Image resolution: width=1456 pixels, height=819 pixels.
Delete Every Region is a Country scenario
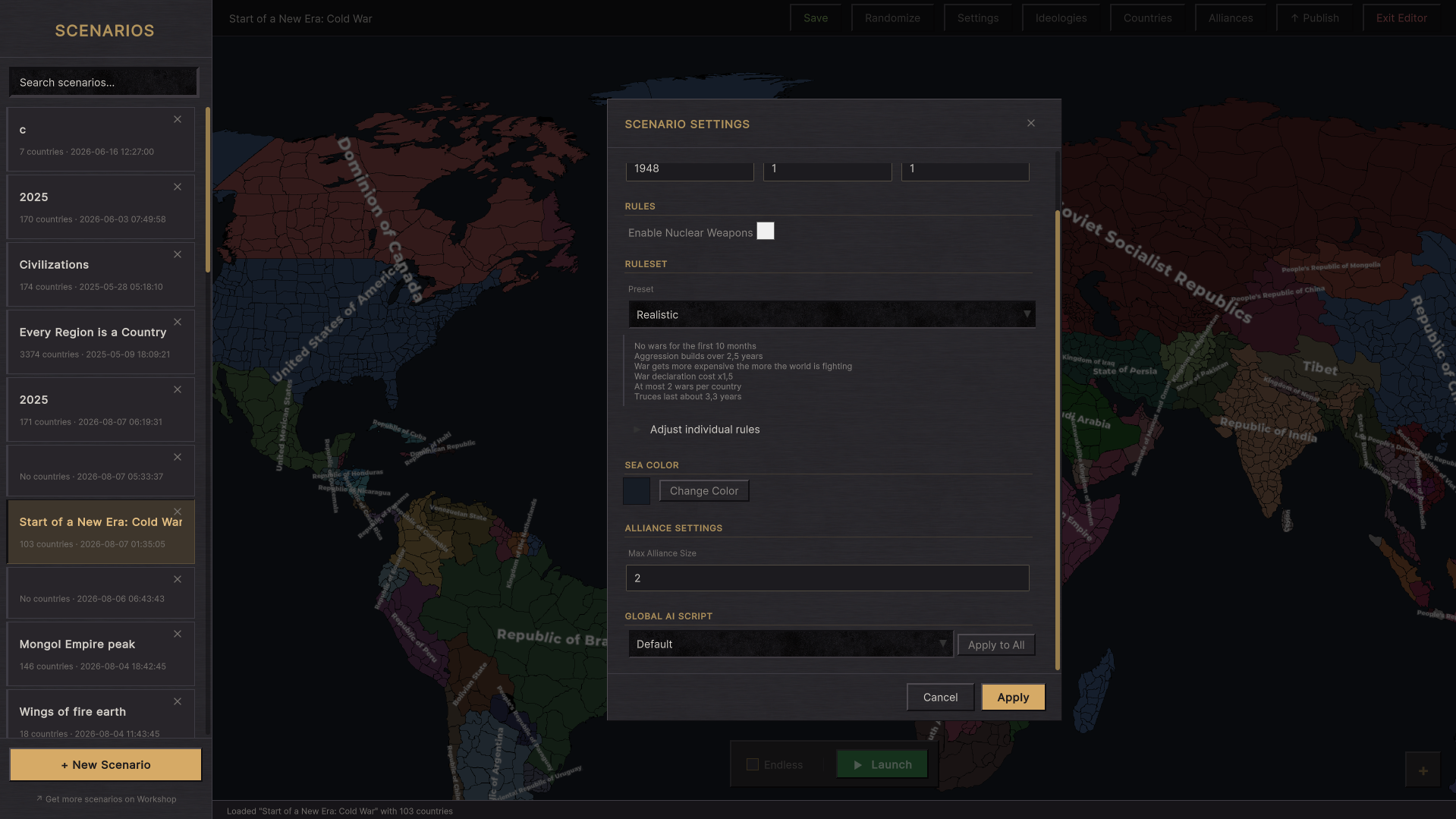pos(178,322)
